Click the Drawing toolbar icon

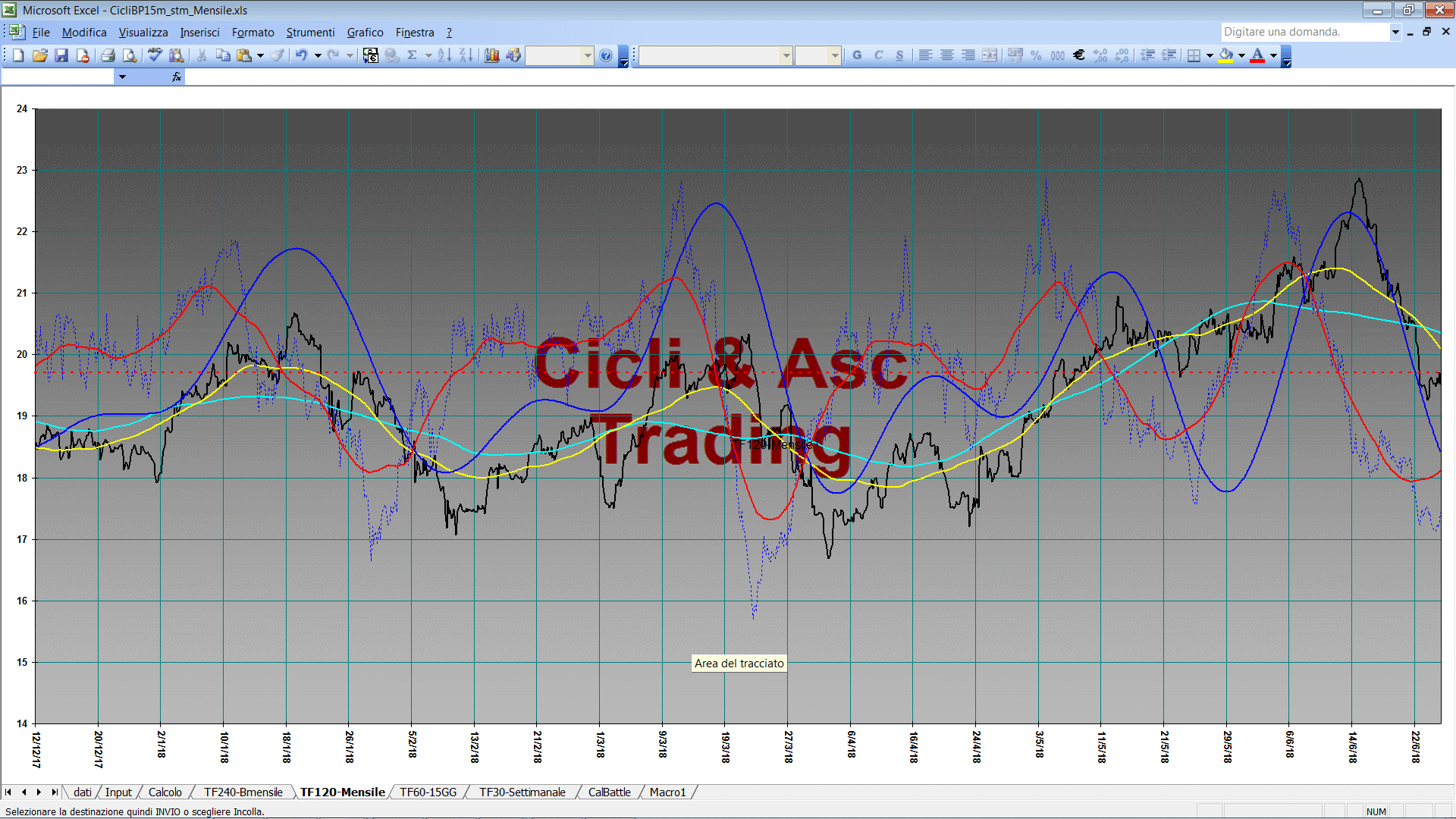[x=513, y=55]
